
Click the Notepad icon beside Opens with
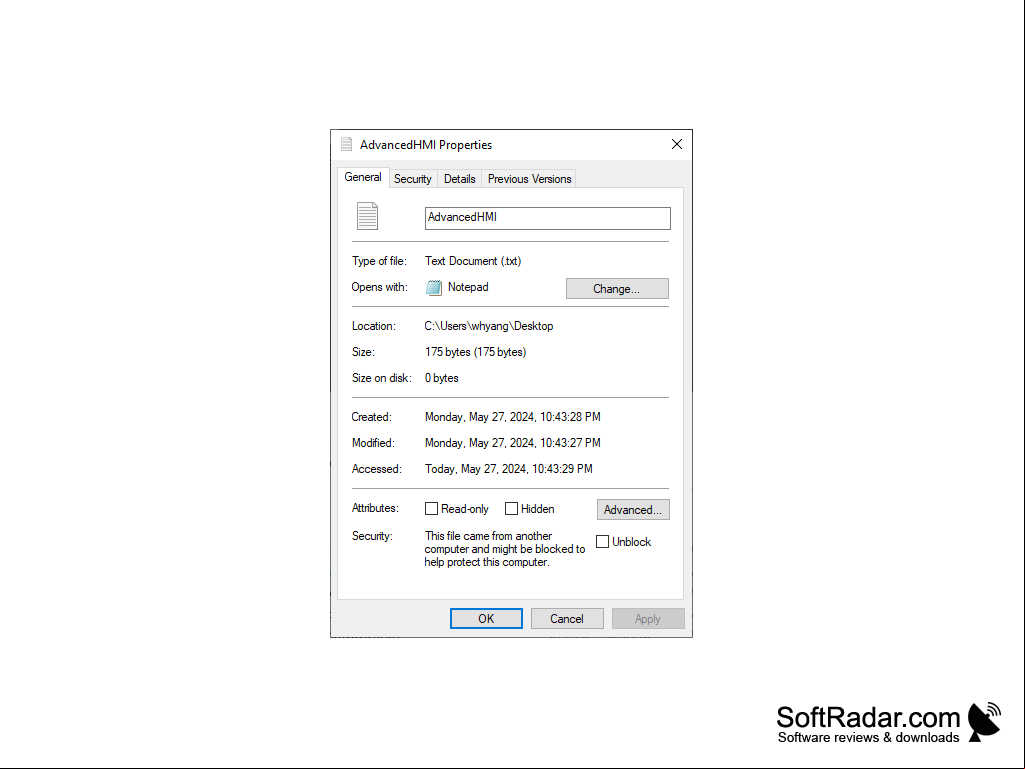434,288
